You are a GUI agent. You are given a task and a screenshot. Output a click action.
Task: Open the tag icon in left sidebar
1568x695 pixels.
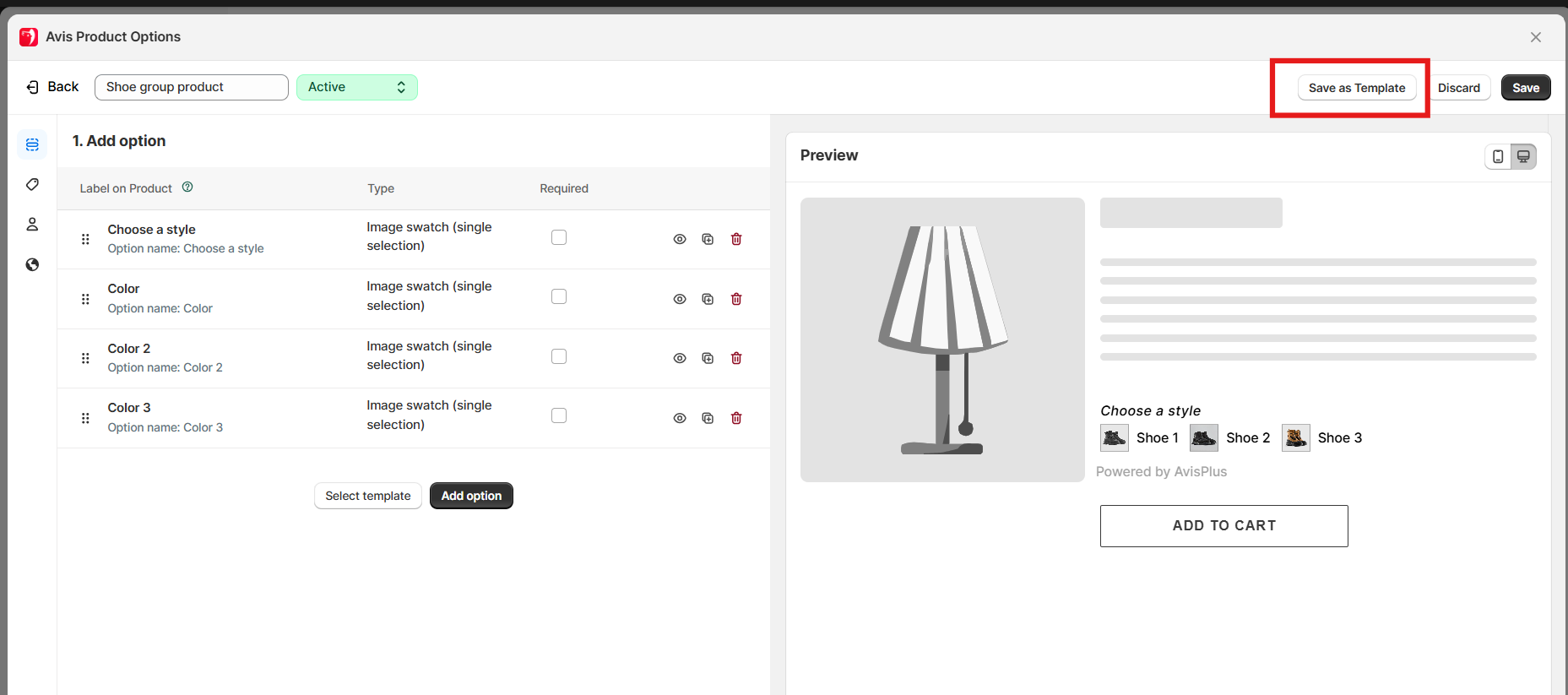click(x=32, y=184)
